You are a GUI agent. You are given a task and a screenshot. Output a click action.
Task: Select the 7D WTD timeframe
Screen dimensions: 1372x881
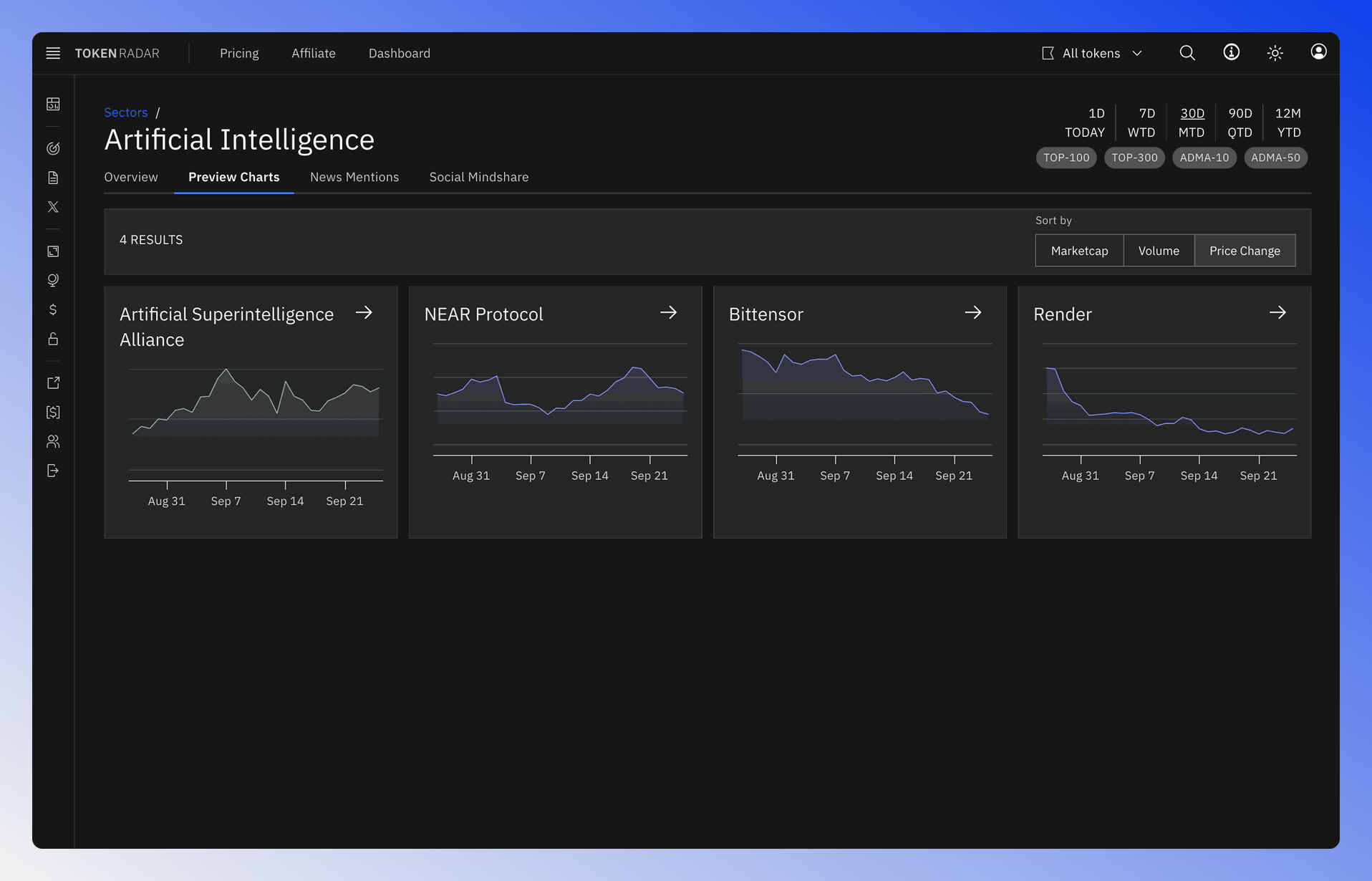point(1141,122)
